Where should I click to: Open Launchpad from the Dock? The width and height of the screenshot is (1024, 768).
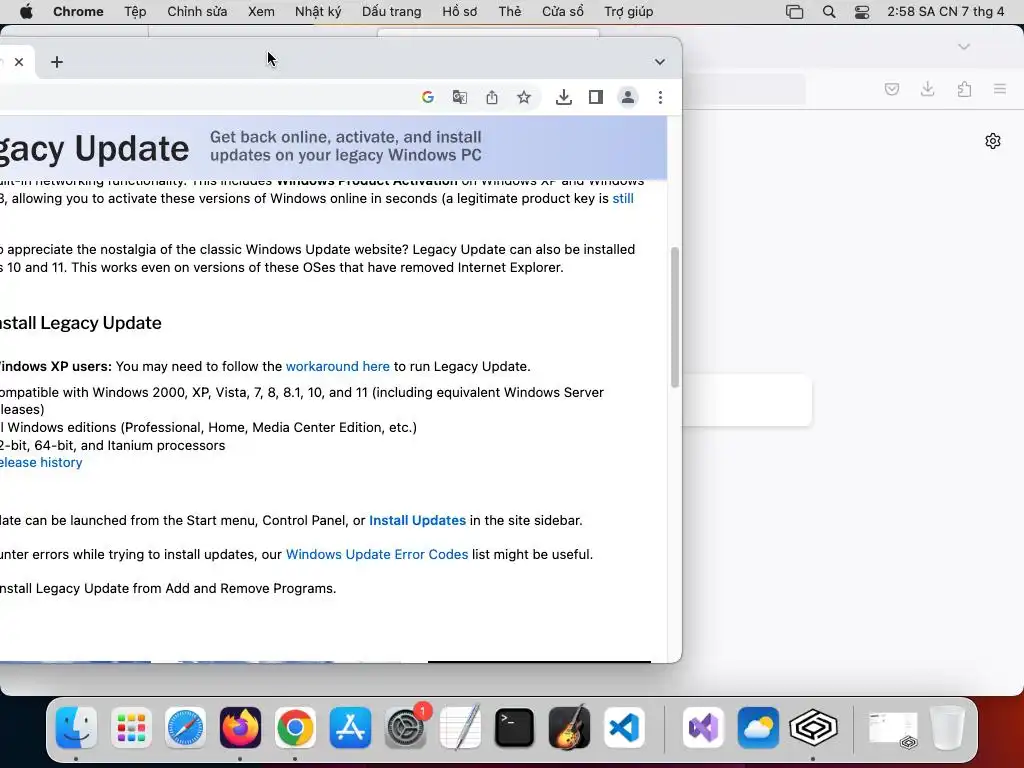pos(131,728)
